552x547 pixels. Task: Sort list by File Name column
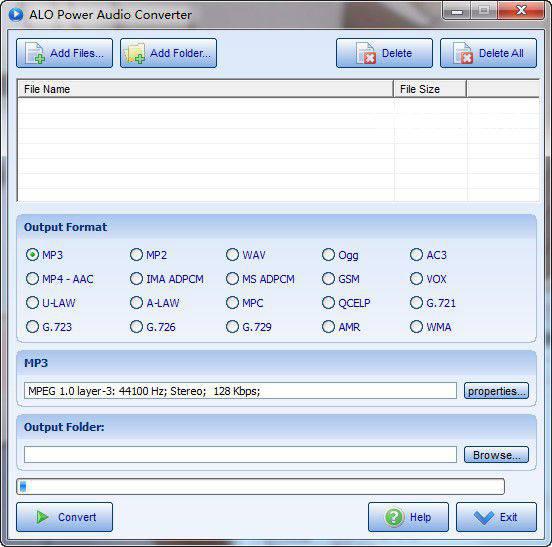point(205,89)
